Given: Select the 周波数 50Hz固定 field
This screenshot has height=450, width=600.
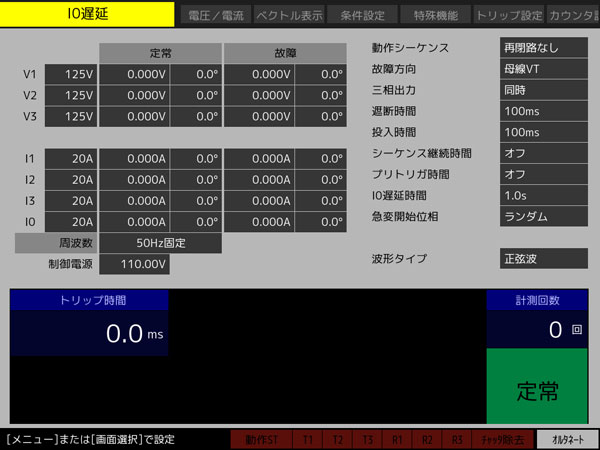Looking at the screenshot, I should click(x=160, y=243).
